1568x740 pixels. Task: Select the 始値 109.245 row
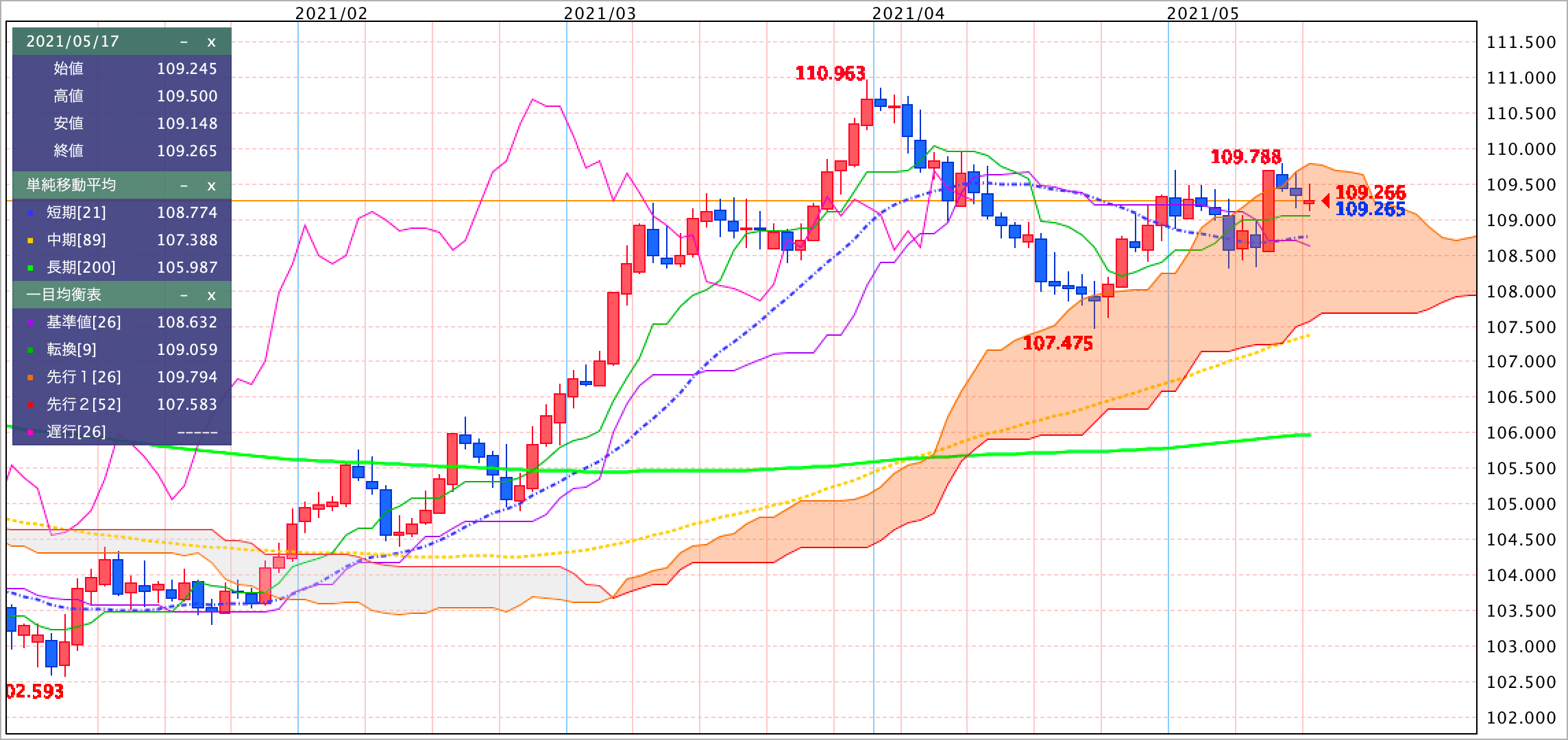tap(122, 69)
